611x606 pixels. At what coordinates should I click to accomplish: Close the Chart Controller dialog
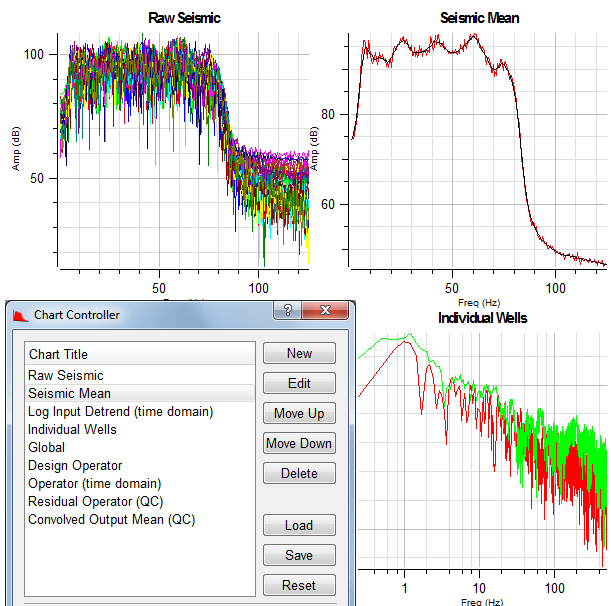325,310
